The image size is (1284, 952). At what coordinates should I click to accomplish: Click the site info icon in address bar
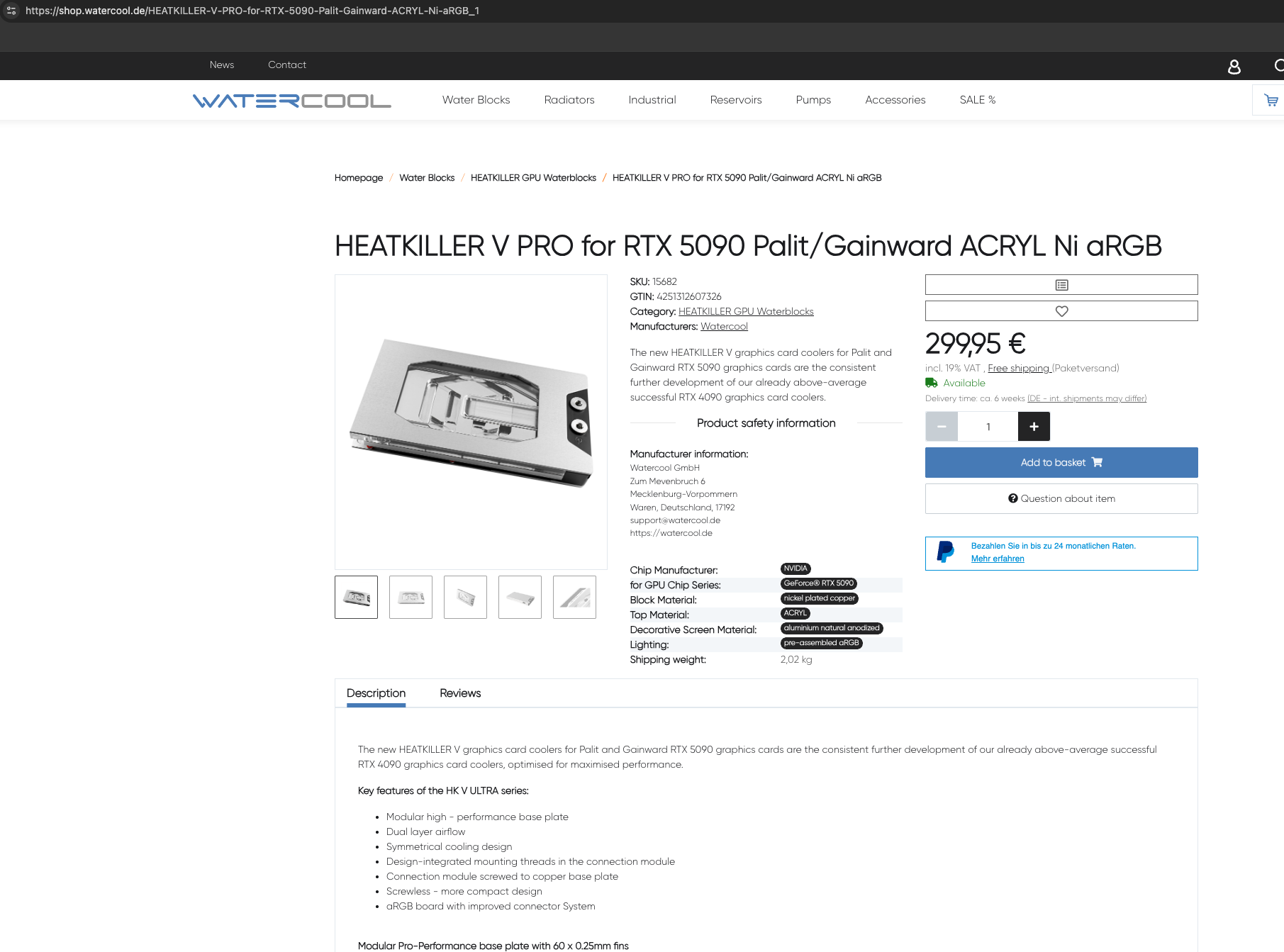(x=11, y=11)
